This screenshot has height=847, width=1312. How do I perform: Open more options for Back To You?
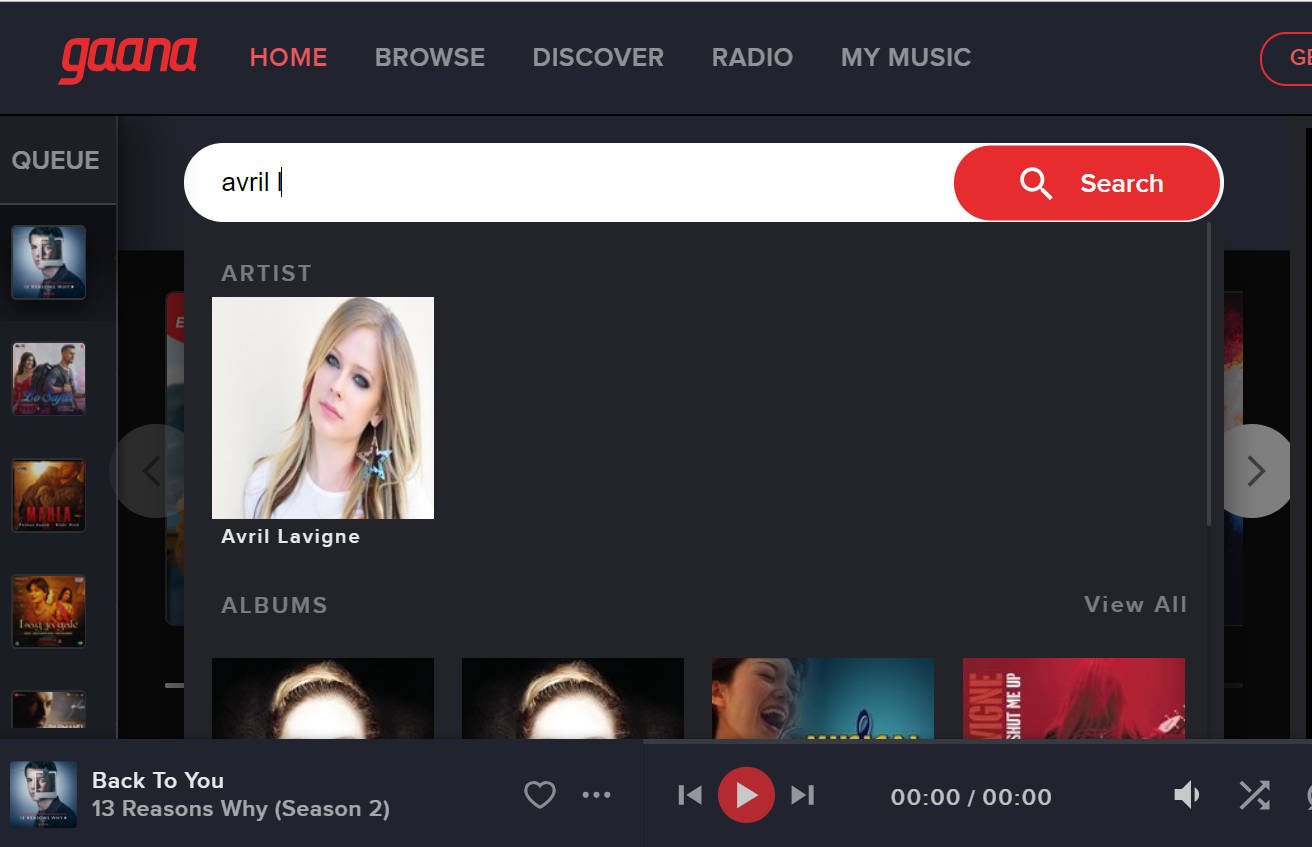(x=596, y=795)
